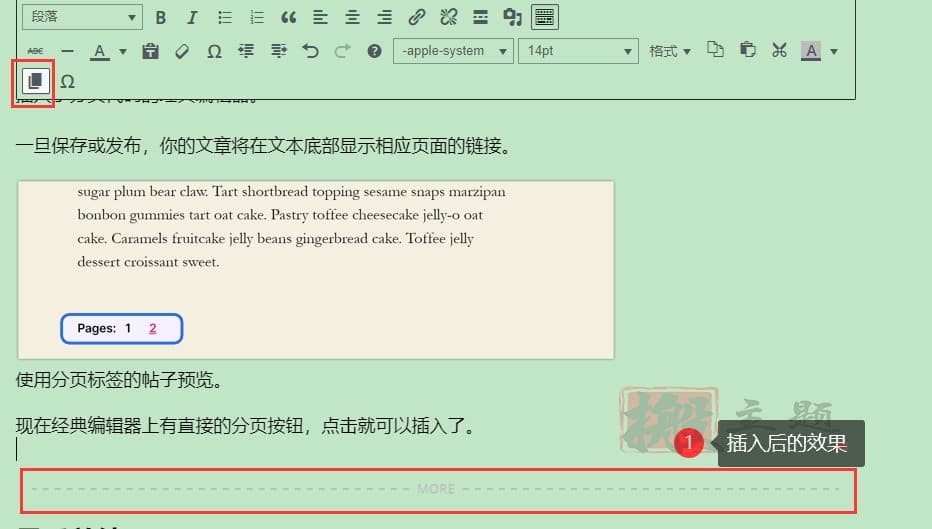
Task: Redo the last undone edit
Action: pyautogui.click(x=342, y=51)
